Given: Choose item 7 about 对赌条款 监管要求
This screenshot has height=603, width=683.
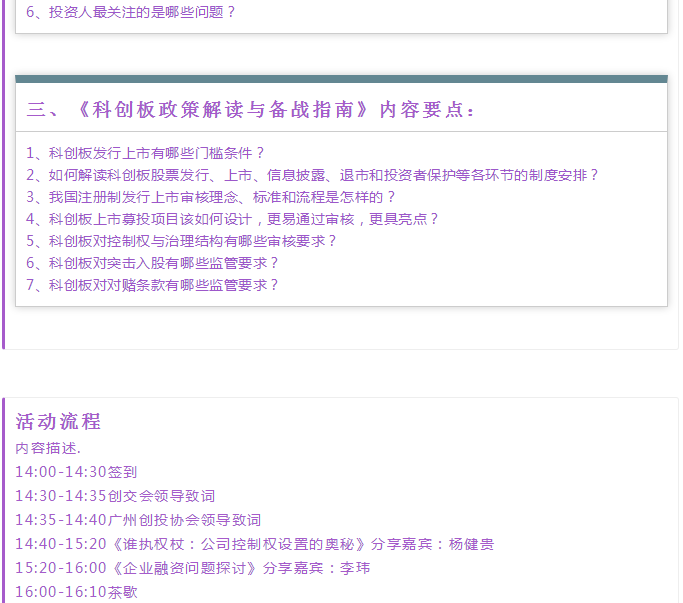Looking at the screenshot, I should (152, 285).
